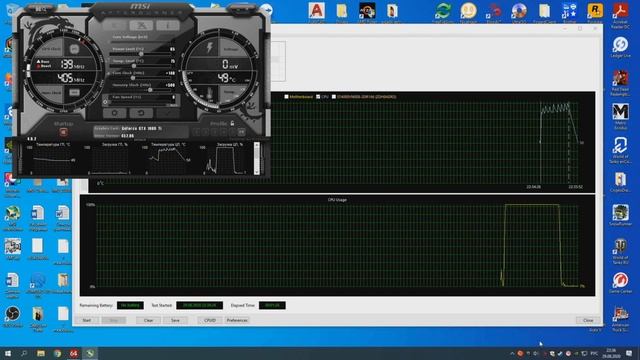Click the Close button at bottom right
The height and width of the screenshot is (360, 640).
[x=588, y=320]
